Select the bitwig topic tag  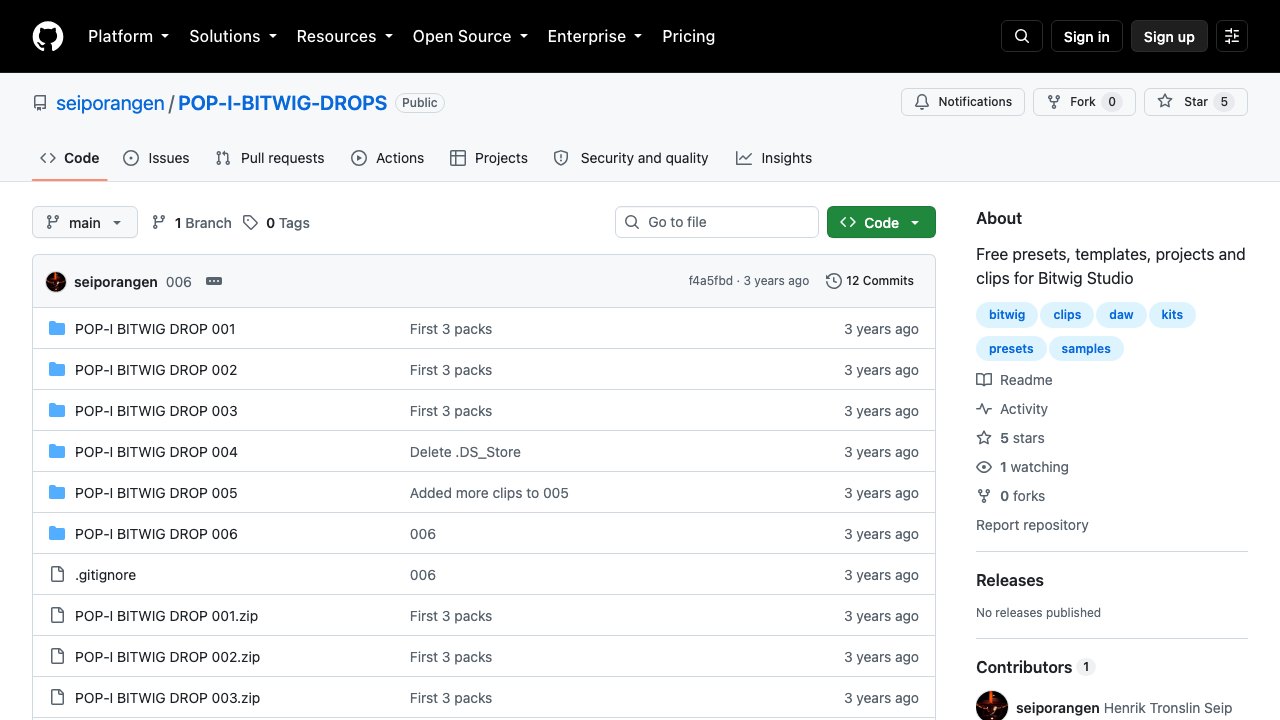click(1007, 315)
